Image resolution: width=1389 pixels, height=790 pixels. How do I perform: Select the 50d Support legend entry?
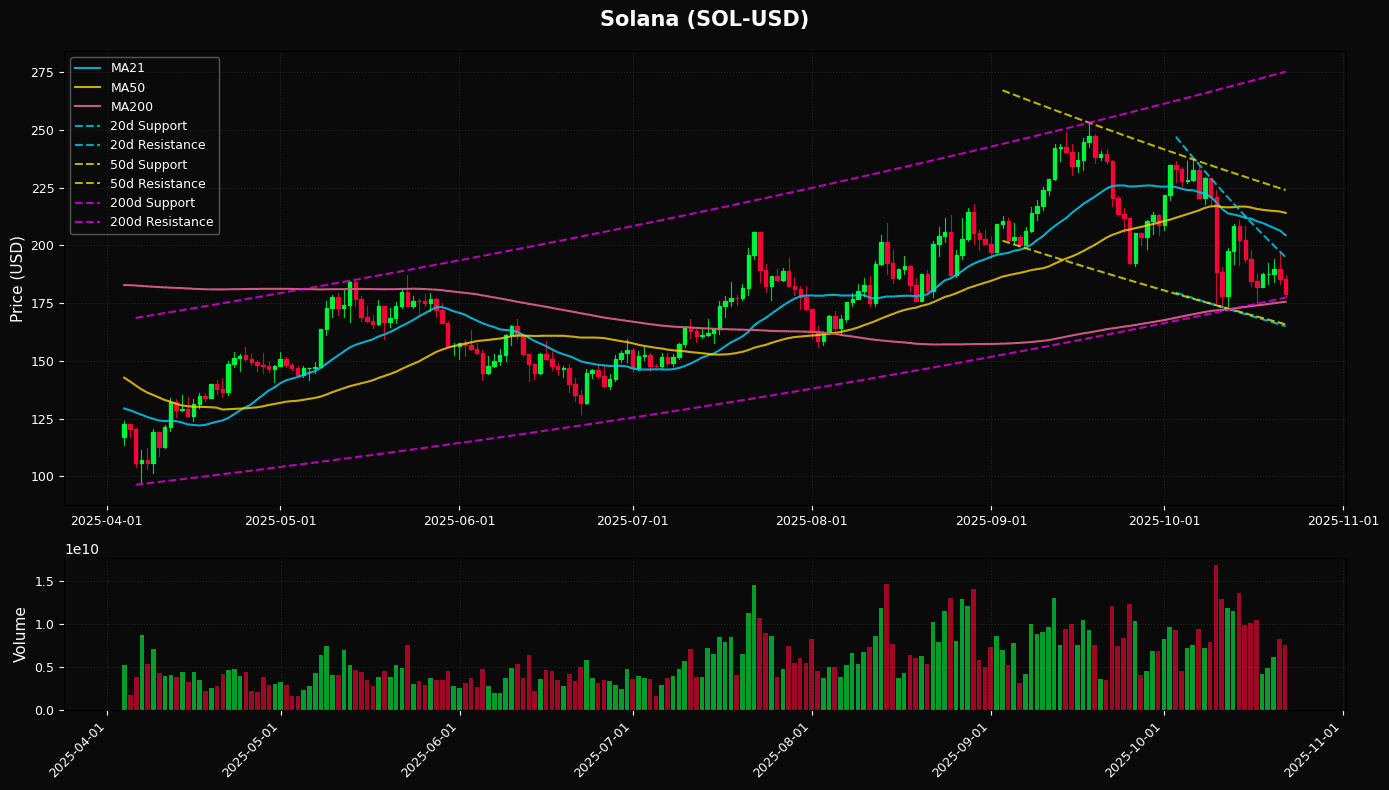coord(148,164)
